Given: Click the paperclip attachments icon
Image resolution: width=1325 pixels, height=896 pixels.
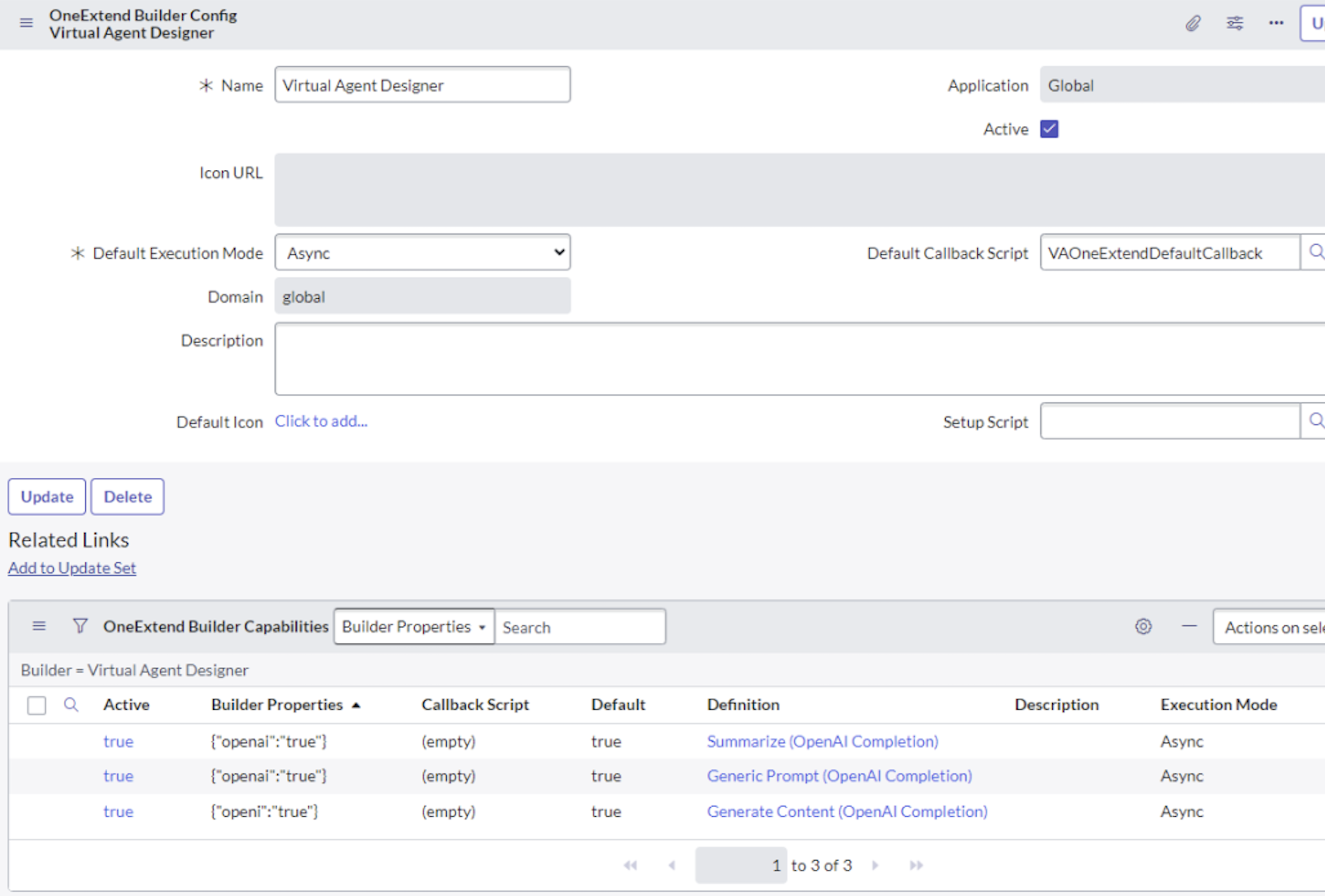Looking at the screenshot, I should (1193, 23).
